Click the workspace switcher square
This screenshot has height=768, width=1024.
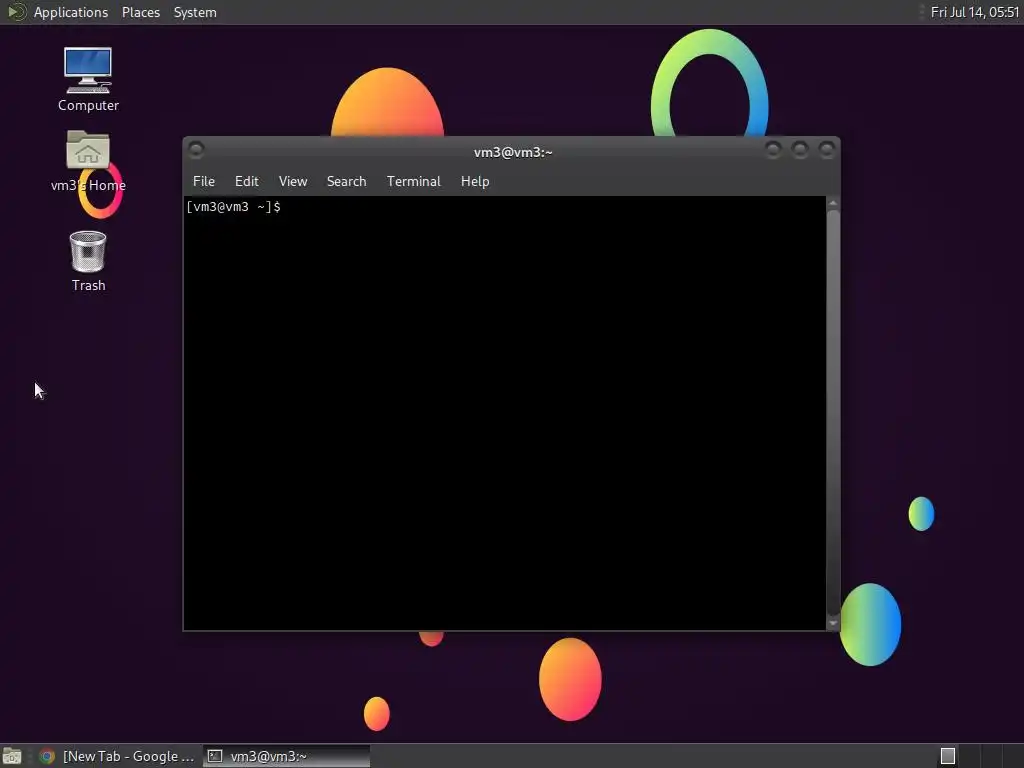click(x=948, y=756)
